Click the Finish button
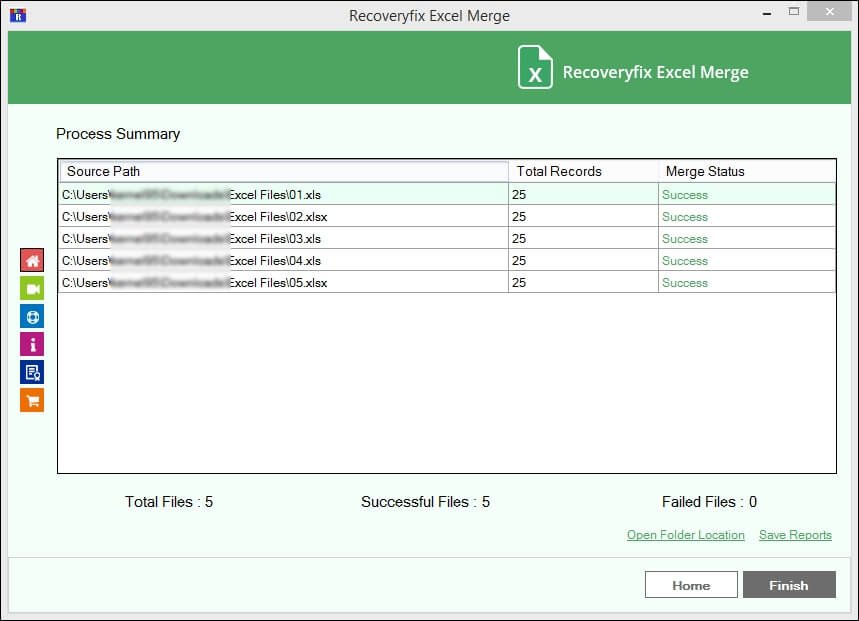859x621 pixels. point(789,585)
